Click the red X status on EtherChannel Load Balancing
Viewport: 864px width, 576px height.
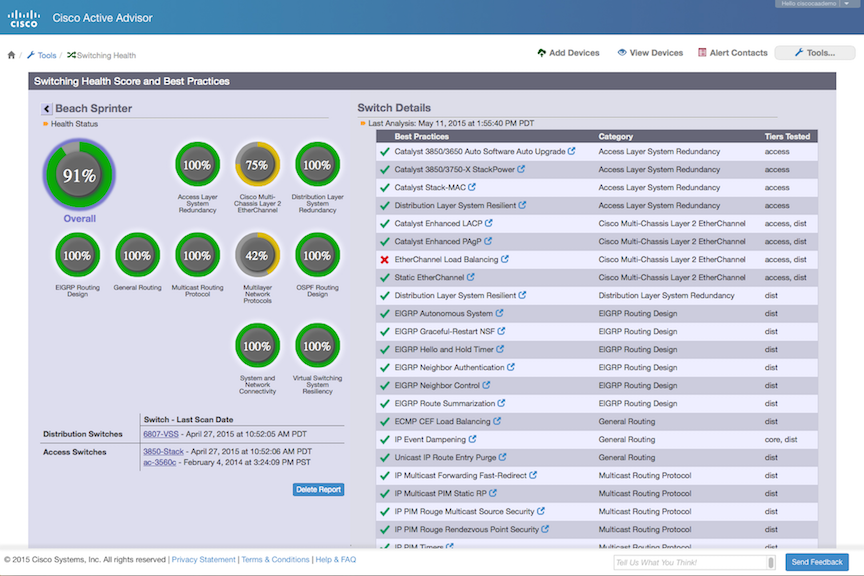pyautogui.click(x=384, y=260)
